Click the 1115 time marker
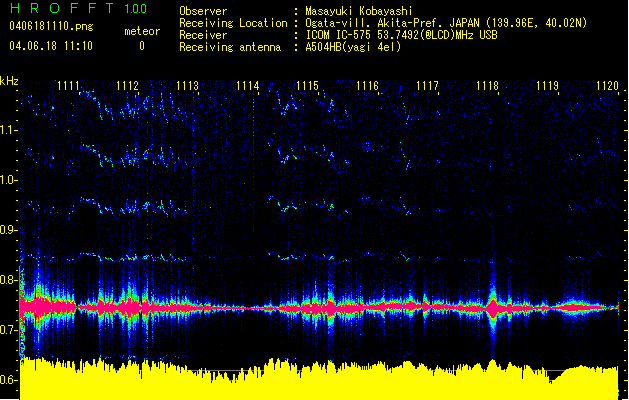 [307, 85]
